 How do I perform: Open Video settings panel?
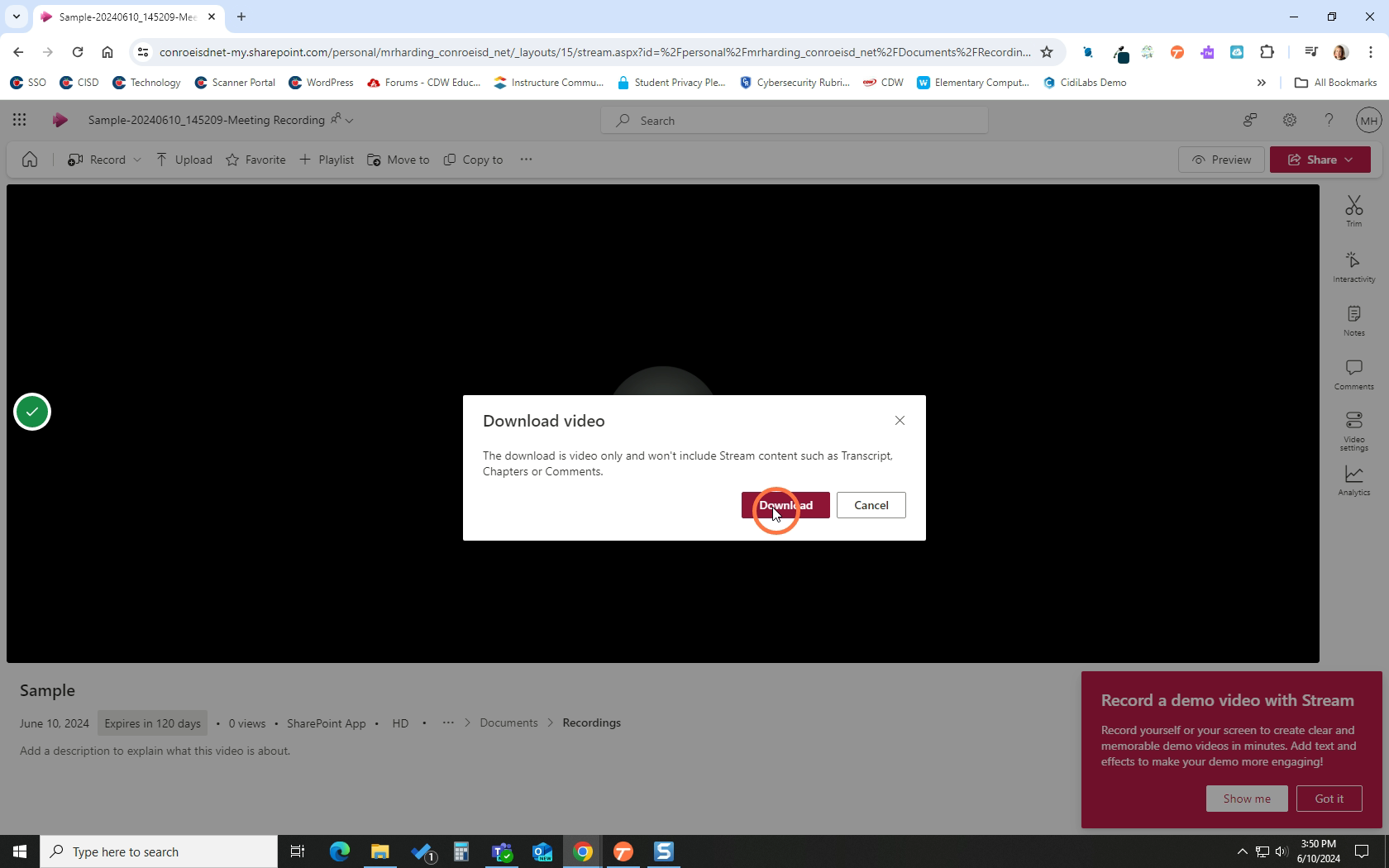pyautogui.click(x=1353, y=431)
